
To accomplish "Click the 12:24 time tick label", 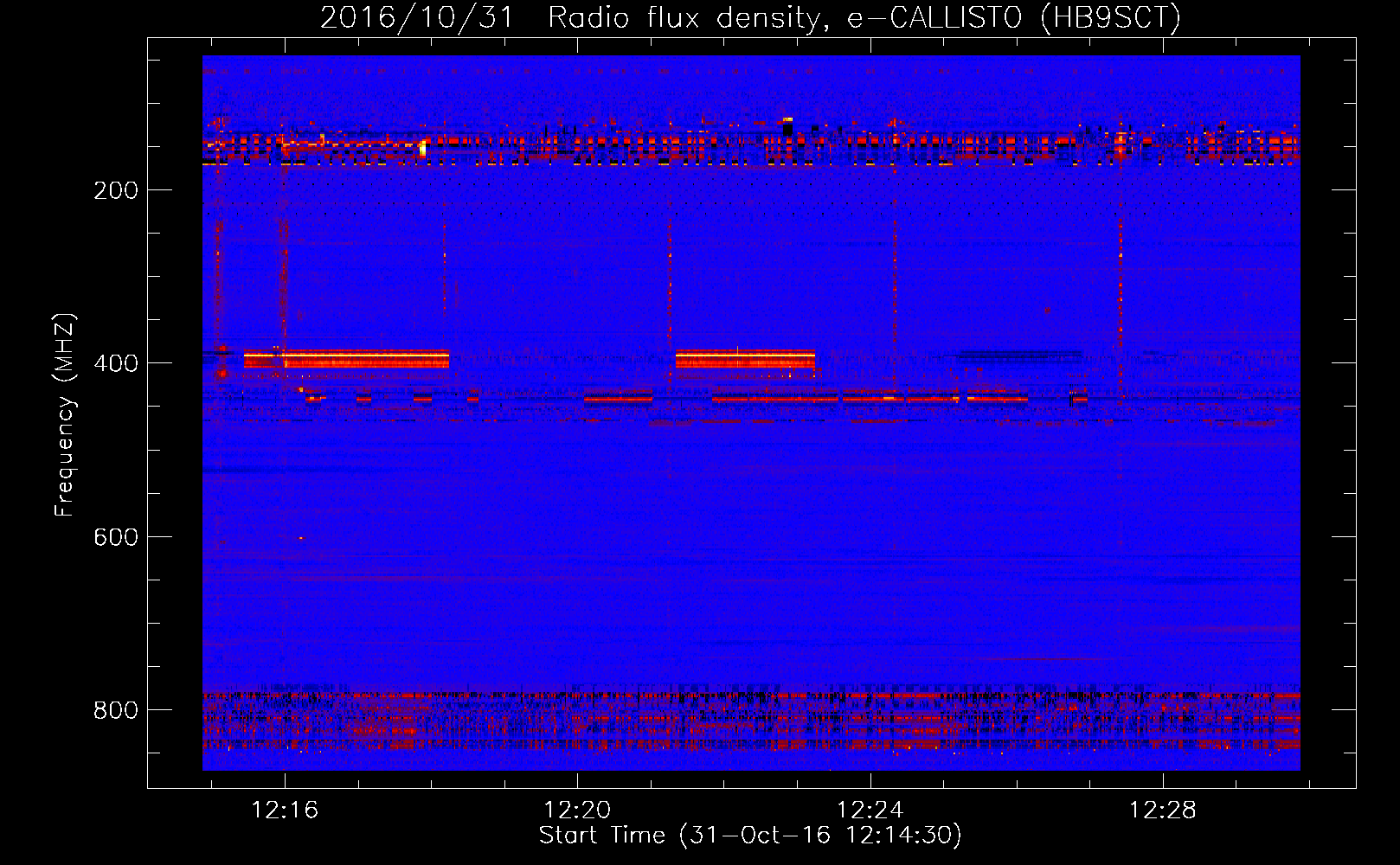I will pyautogui.click(x=870, y=810).
